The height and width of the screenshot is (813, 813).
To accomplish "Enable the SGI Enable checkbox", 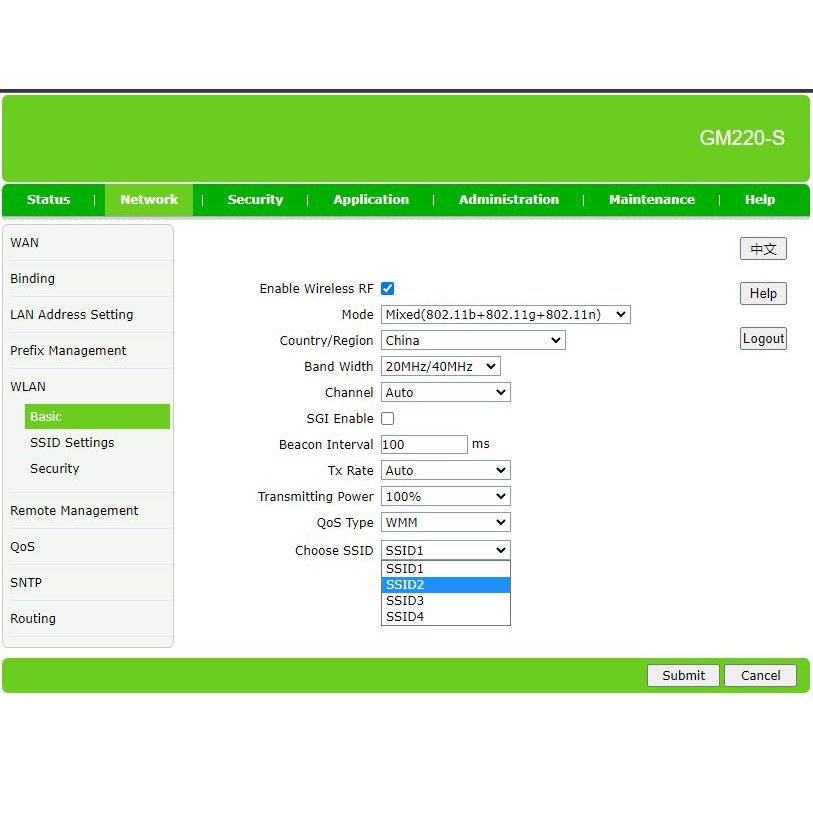I will coord(388,418).
